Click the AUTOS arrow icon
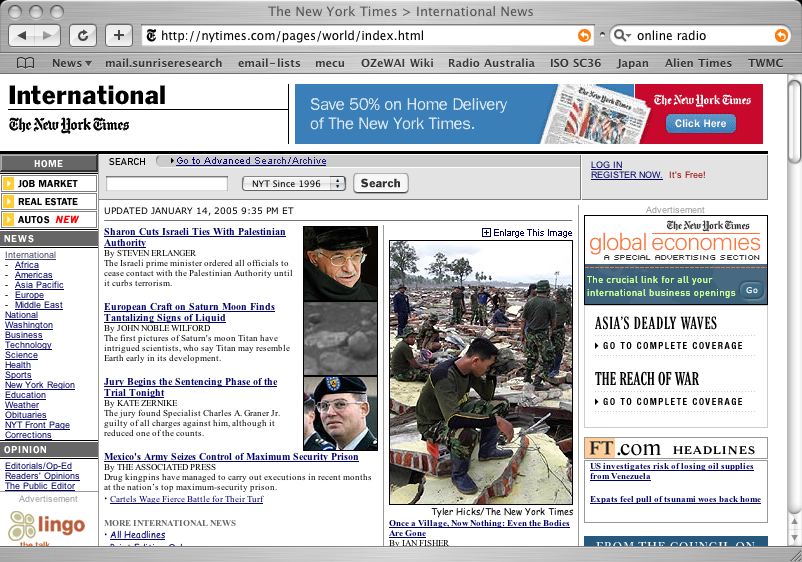The width and height of the screenshot is (802, 562). (x=8, y=219)
